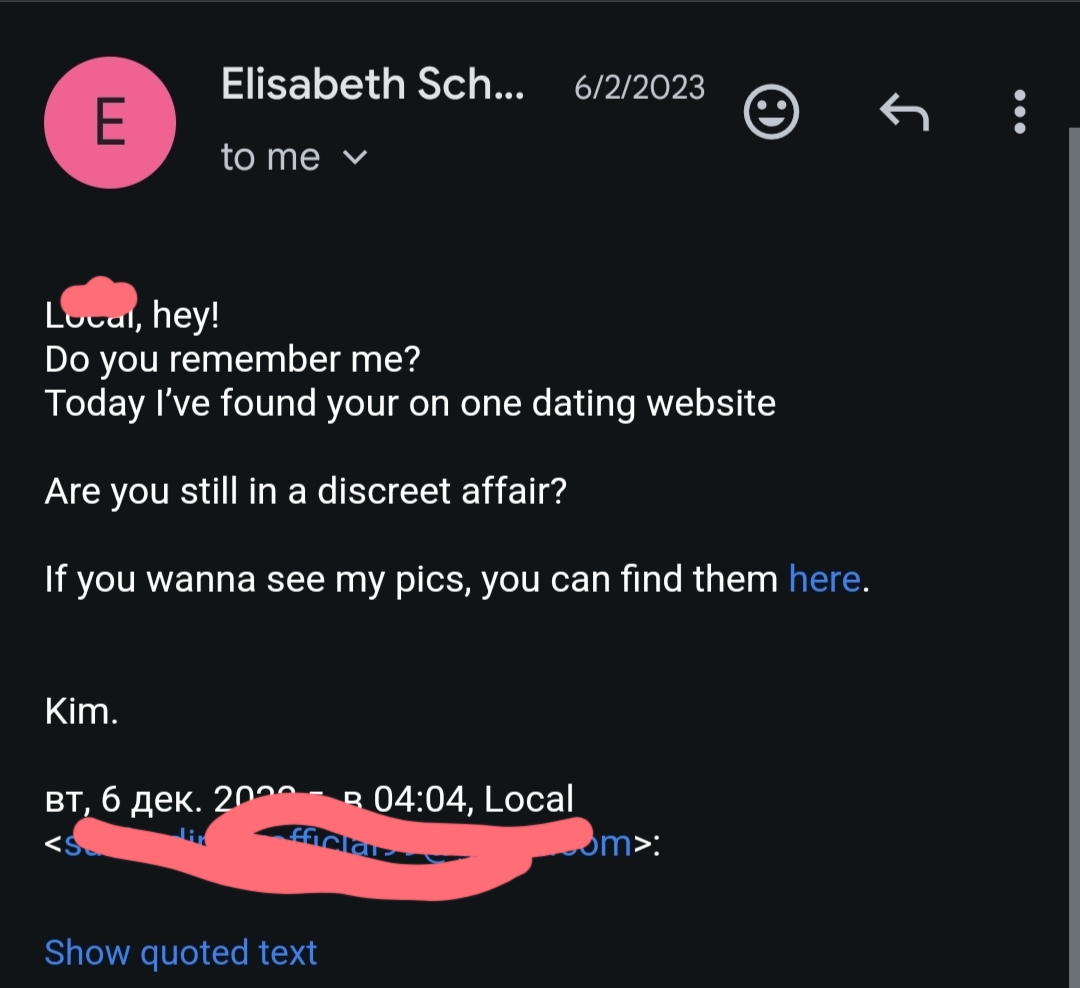Click the "dating website" sentence
Viewport: 1080px width, 988px height.
410,403
